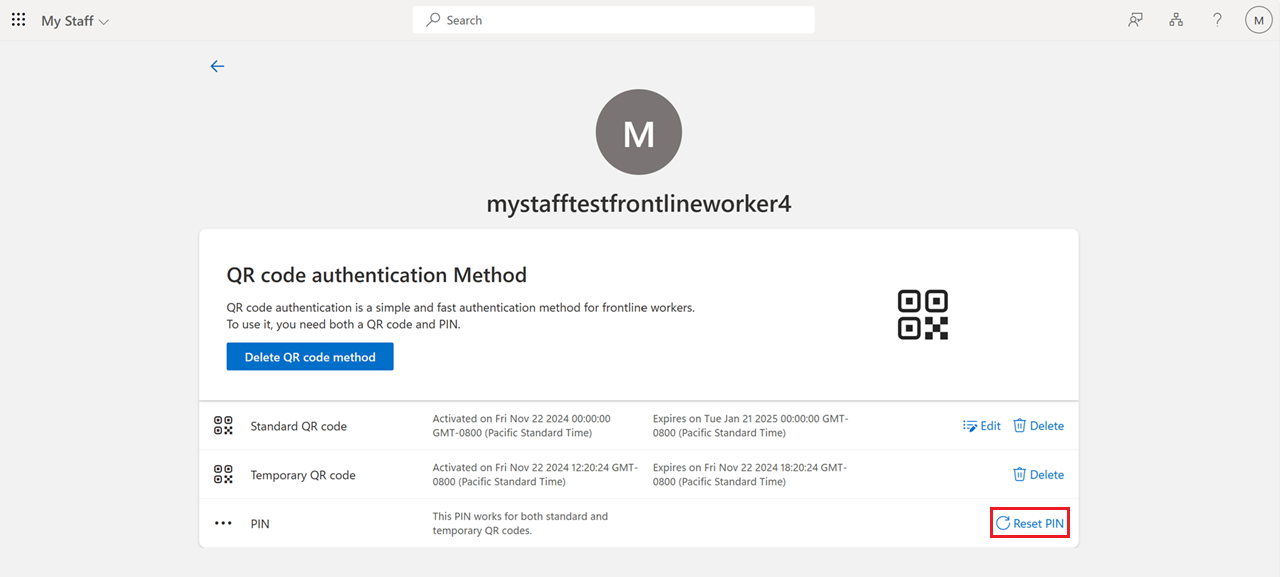This screenshot has height=577, width=1280.
Task: Click the Search input field
Action: tap(613, 19)
